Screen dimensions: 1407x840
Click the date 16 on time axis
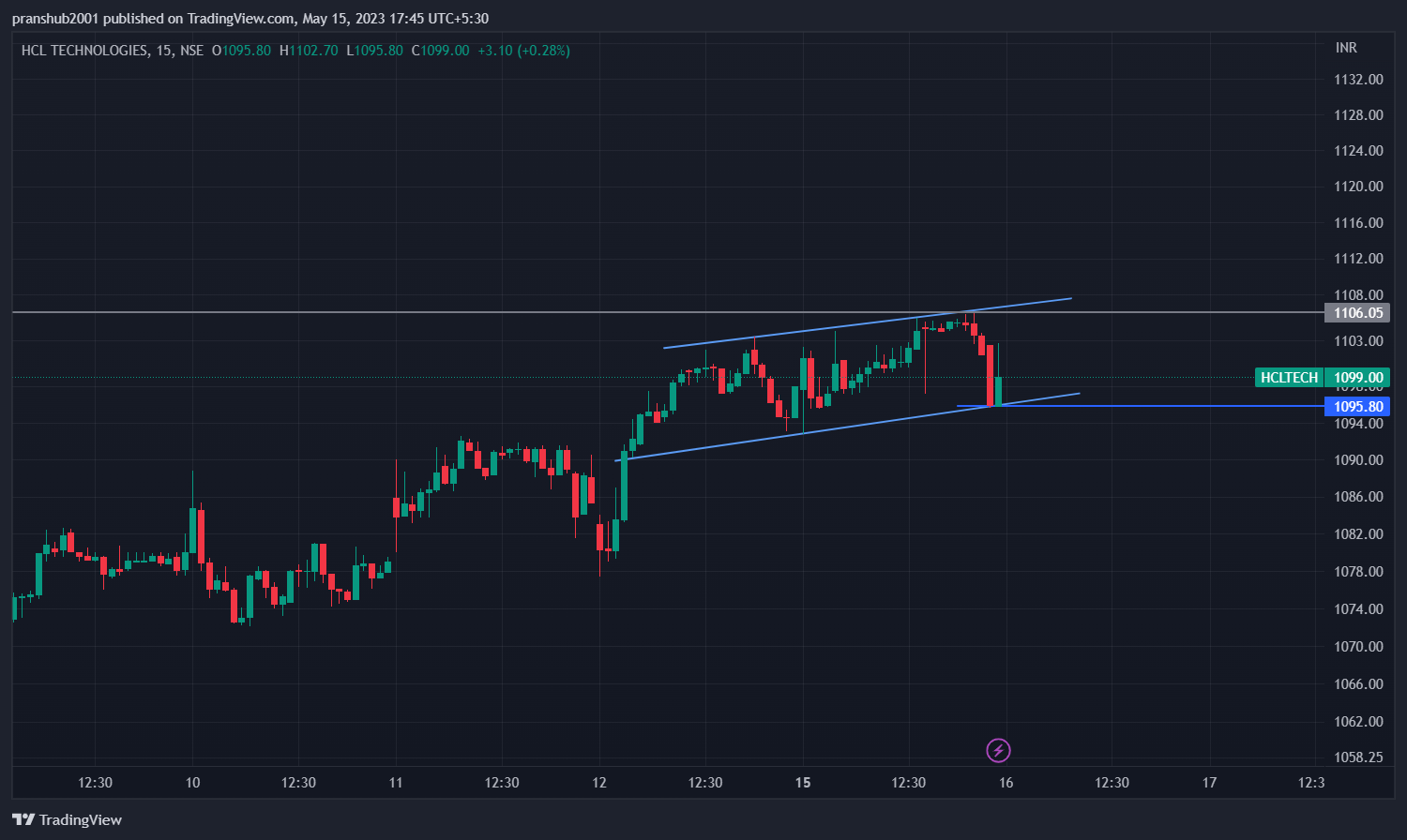tap(1006, 783)
